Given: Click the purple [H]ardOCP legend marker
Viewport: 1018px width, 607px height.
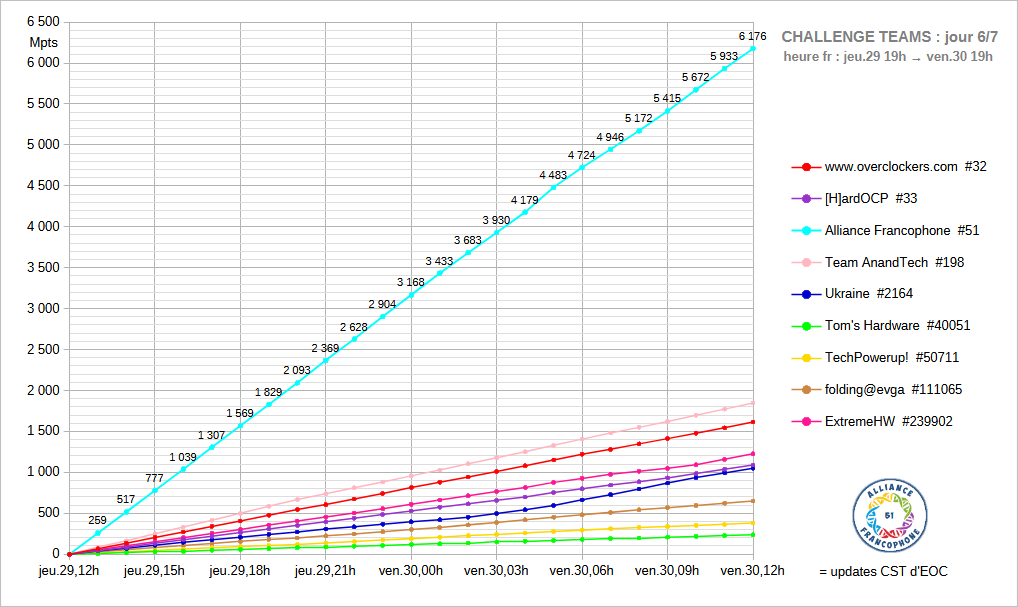Looking at the screenshot, I should tap(806, 199).
